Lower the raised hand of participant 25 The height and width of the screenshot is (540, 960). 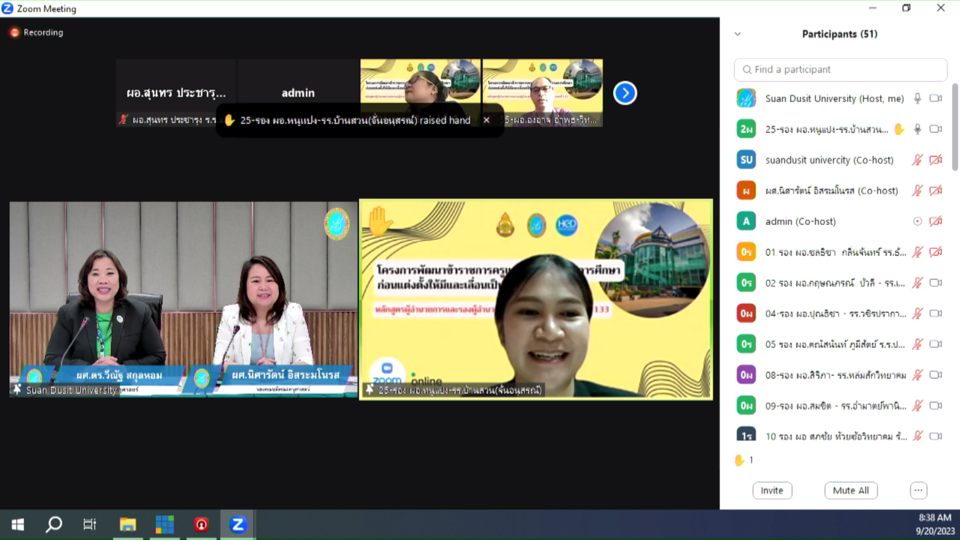898,129
